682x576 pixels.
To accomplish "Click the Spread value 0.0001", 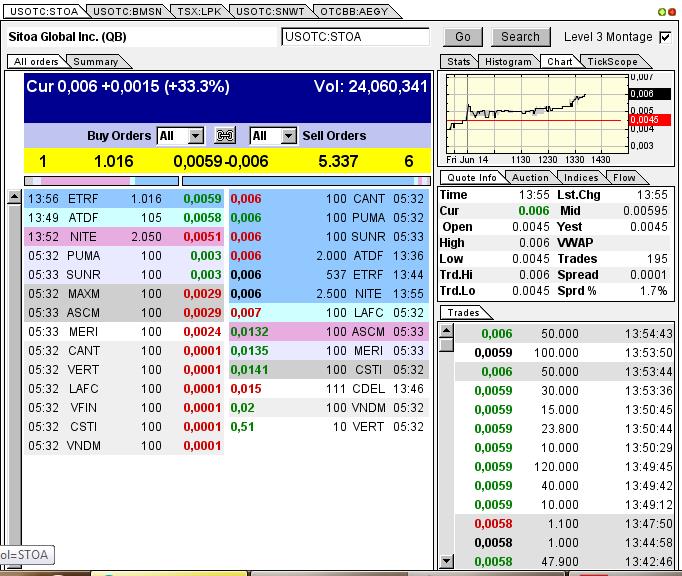I will pos(648,275).
